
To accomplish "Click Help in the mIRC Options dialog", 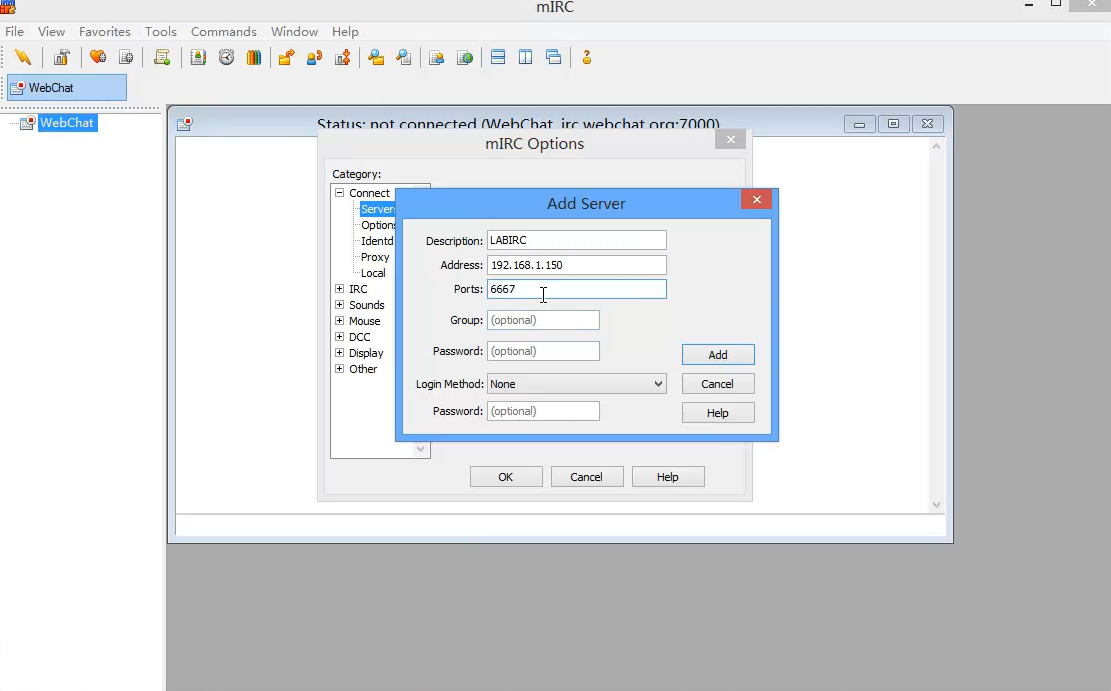I will (x=667, y=477).
